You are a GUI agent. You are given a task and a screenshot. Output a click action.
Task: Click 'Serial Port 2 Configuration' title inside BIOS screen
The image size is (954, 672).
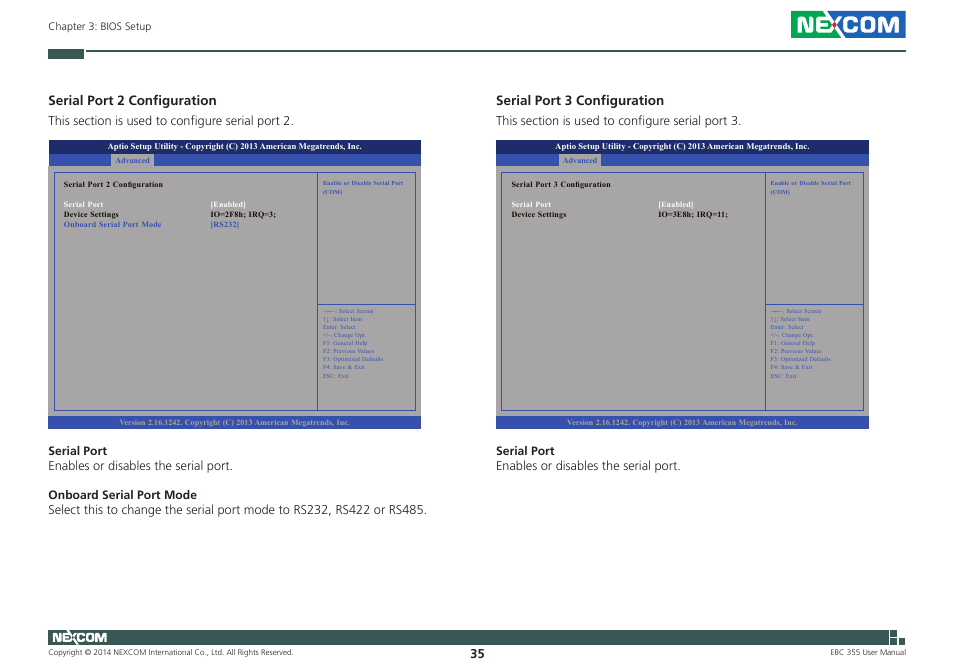[x=113, y=184]
